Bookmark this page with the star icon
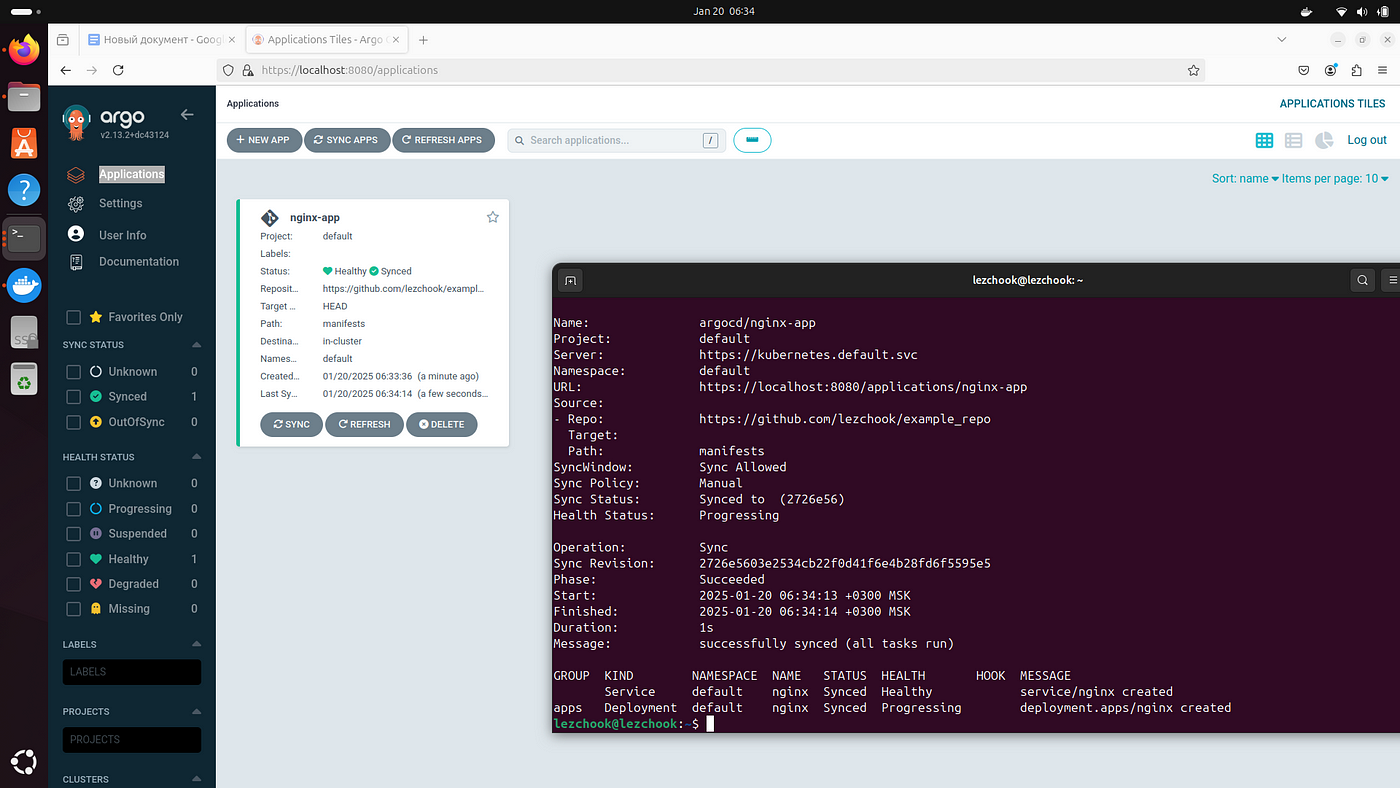 (1193, 70)
